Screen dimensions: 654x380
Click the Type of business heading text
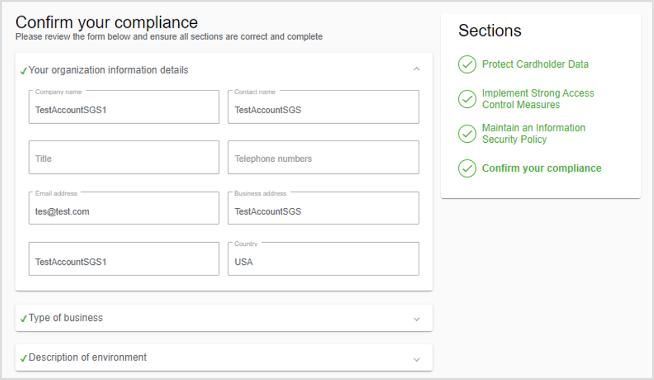[x=65, y=318]
